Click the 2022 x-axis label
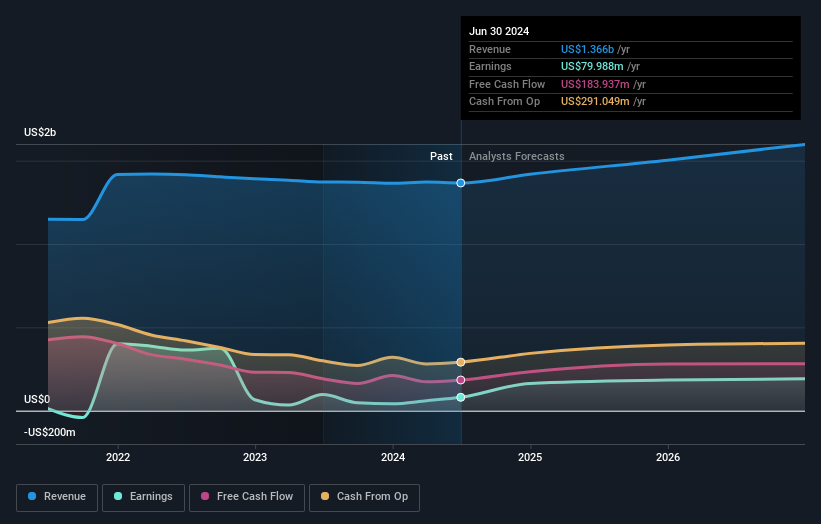Screen dimensions: 821x524 (118, 458)
